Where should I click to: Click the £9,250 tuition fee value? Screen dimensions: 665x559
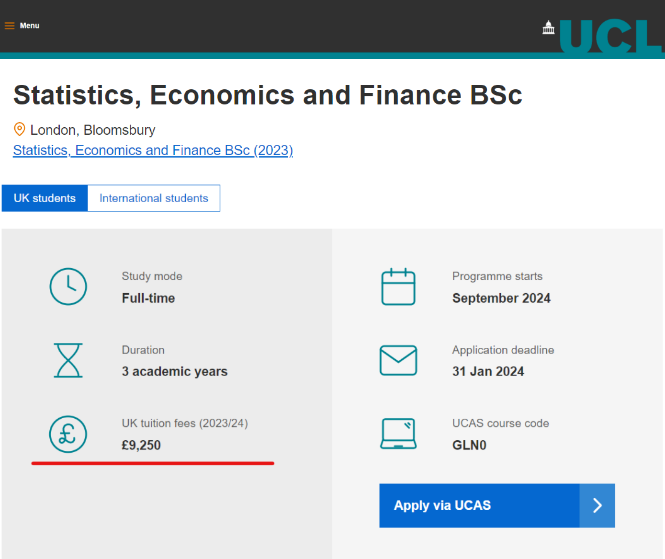click(141, 445)
